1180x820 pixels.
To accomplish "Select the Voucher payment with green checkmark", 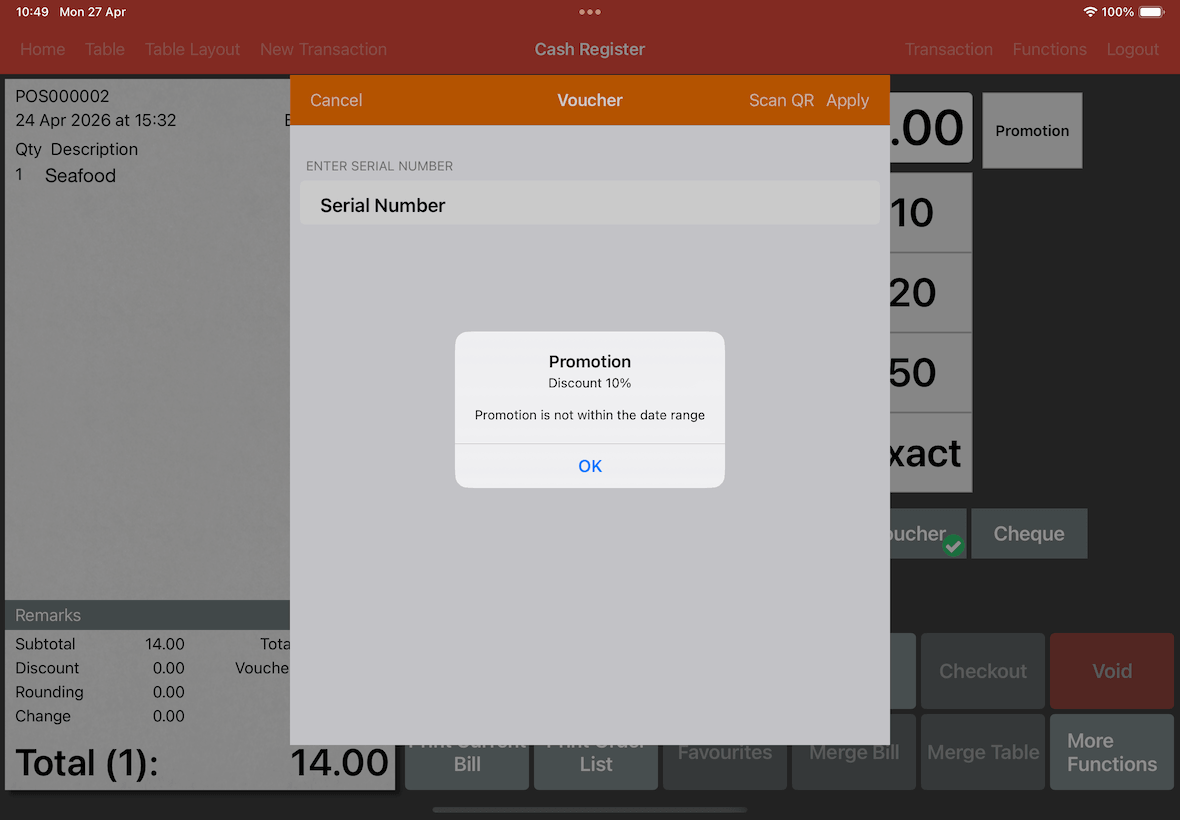I will tap(928, 533).
